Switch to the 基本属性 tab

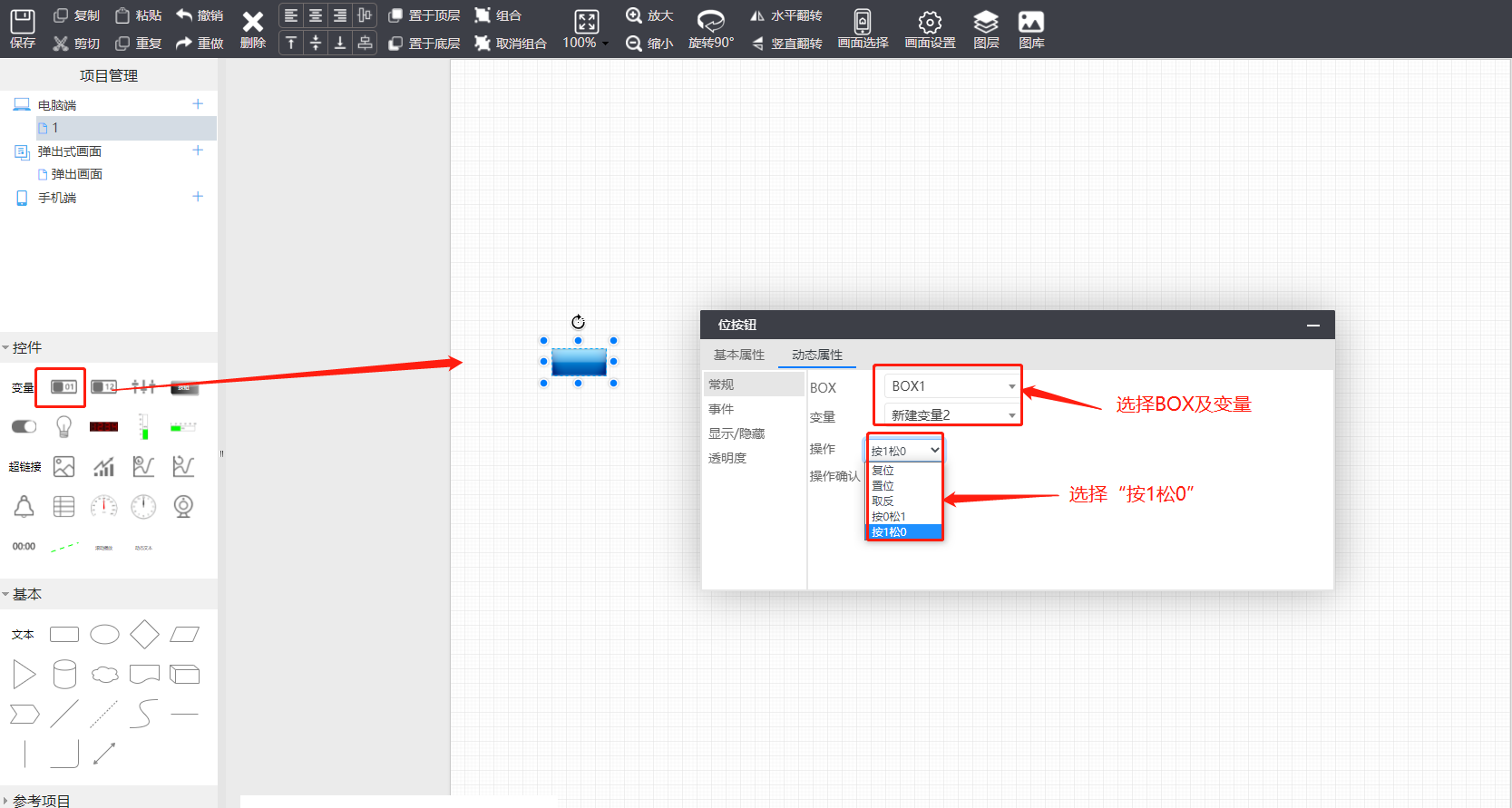738,355
